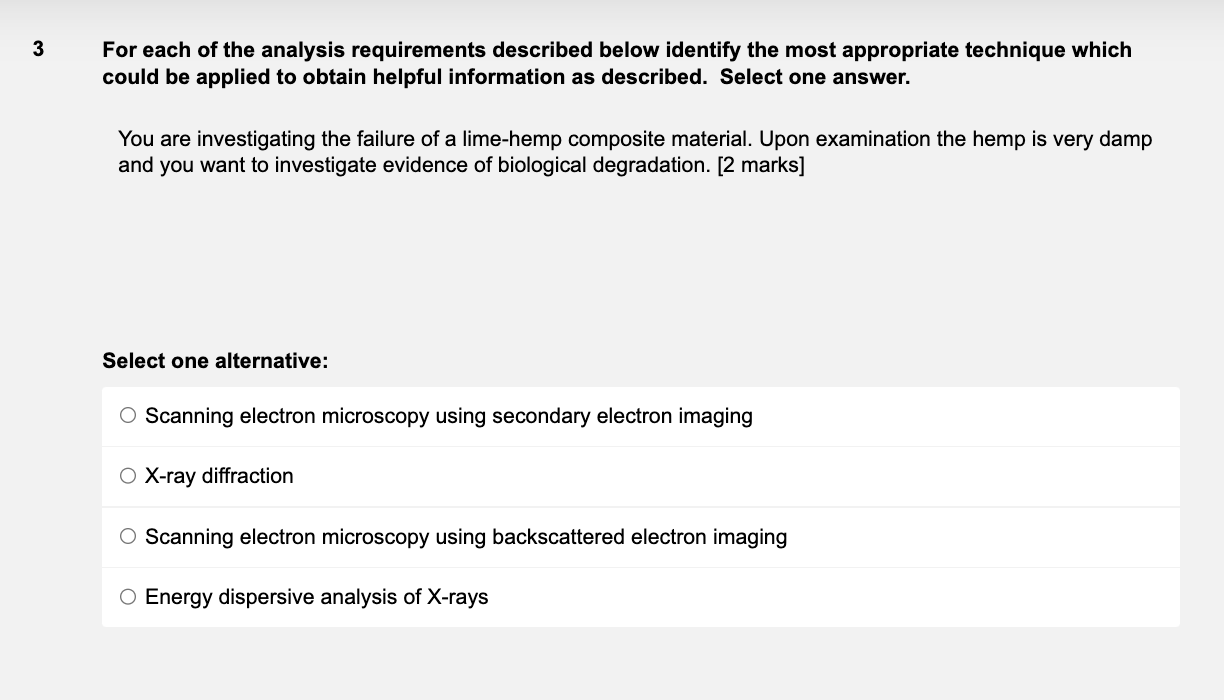The width and height of the screenshot is (1224, 700).
Task: Click the 'Scanning electron microscopy using secondary electron imaging' label
Action: (448, 416)
